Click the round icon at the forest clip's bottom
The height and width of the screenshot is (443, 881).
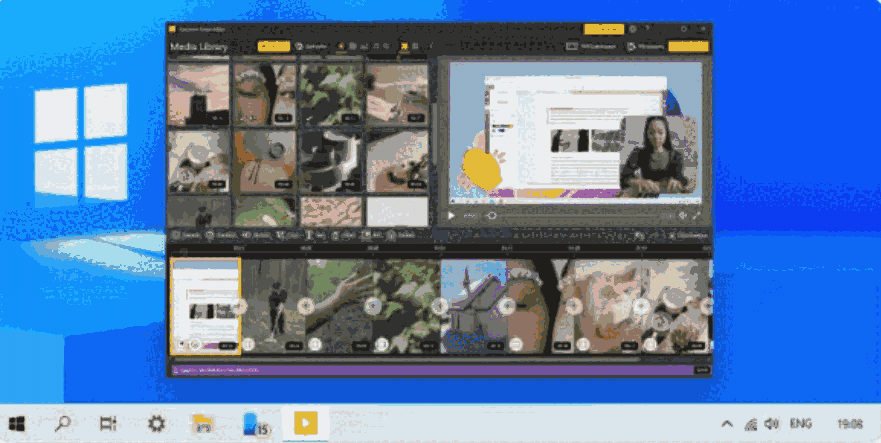pyautogui.click(x=248, y=344)
